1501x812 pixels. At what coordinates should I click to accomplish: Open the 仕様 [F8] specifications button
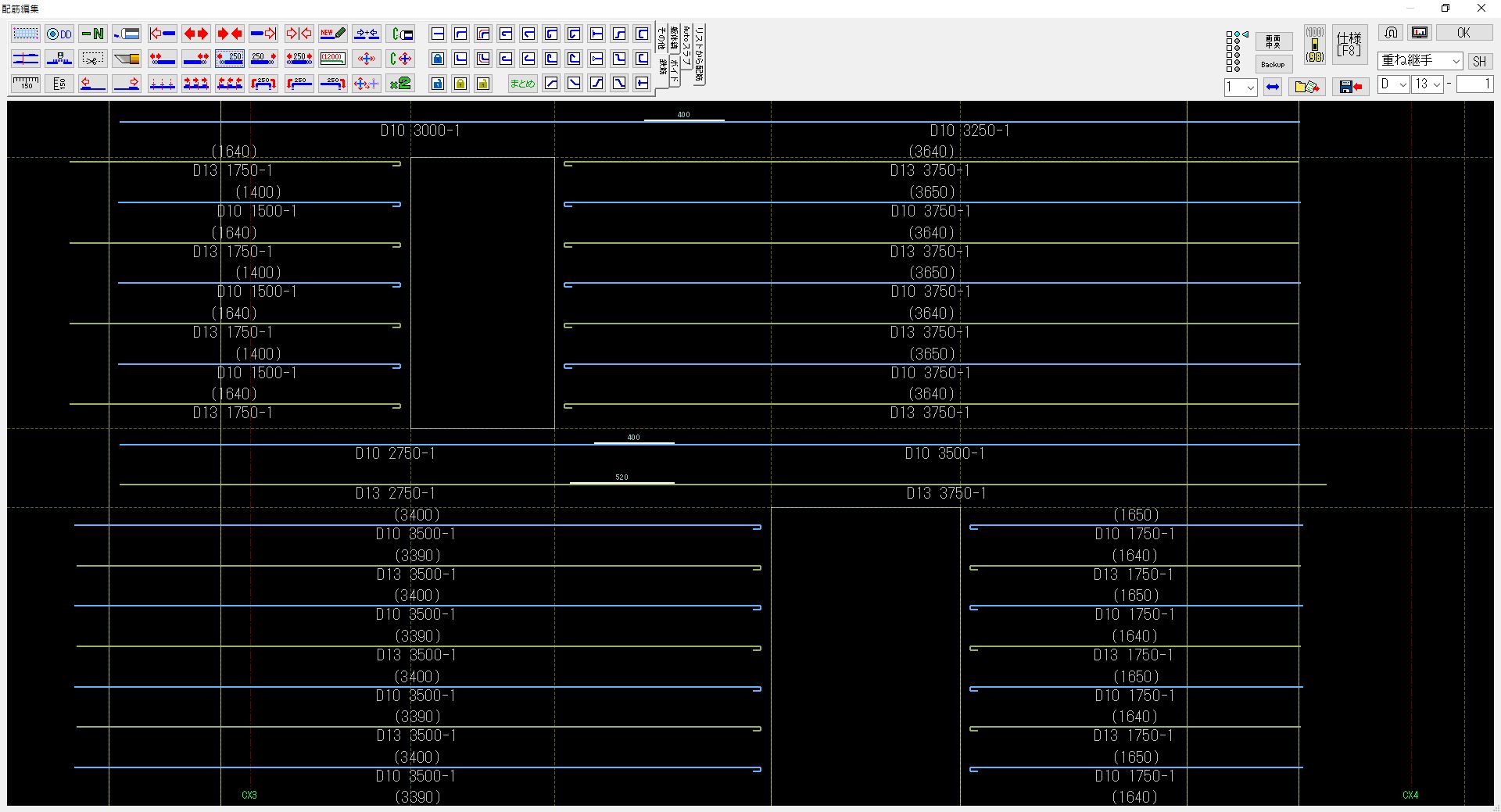pyautogui.click(x=1349, y=45)
